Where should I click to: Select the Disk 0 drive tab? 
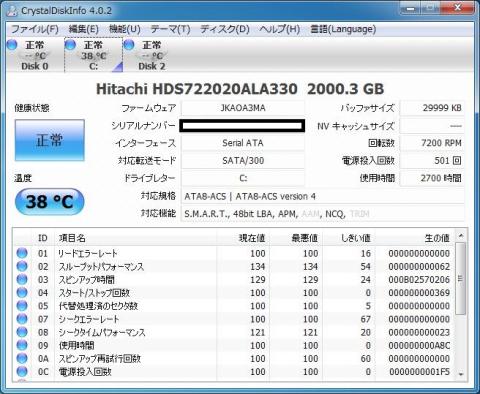[35, 55]
